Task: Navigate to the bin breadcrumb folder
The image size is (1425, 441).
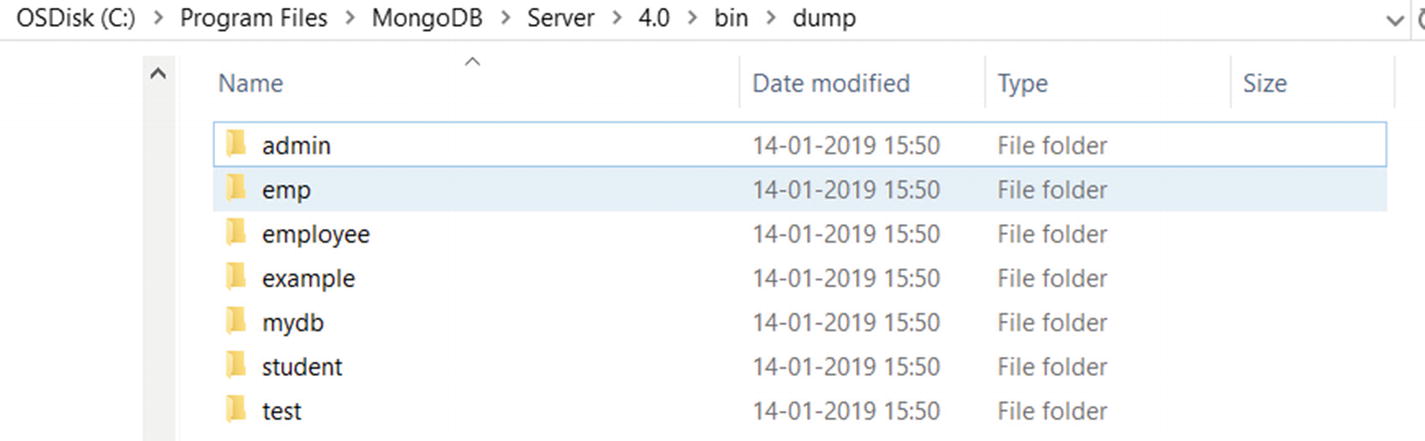Action: [732, 19]
